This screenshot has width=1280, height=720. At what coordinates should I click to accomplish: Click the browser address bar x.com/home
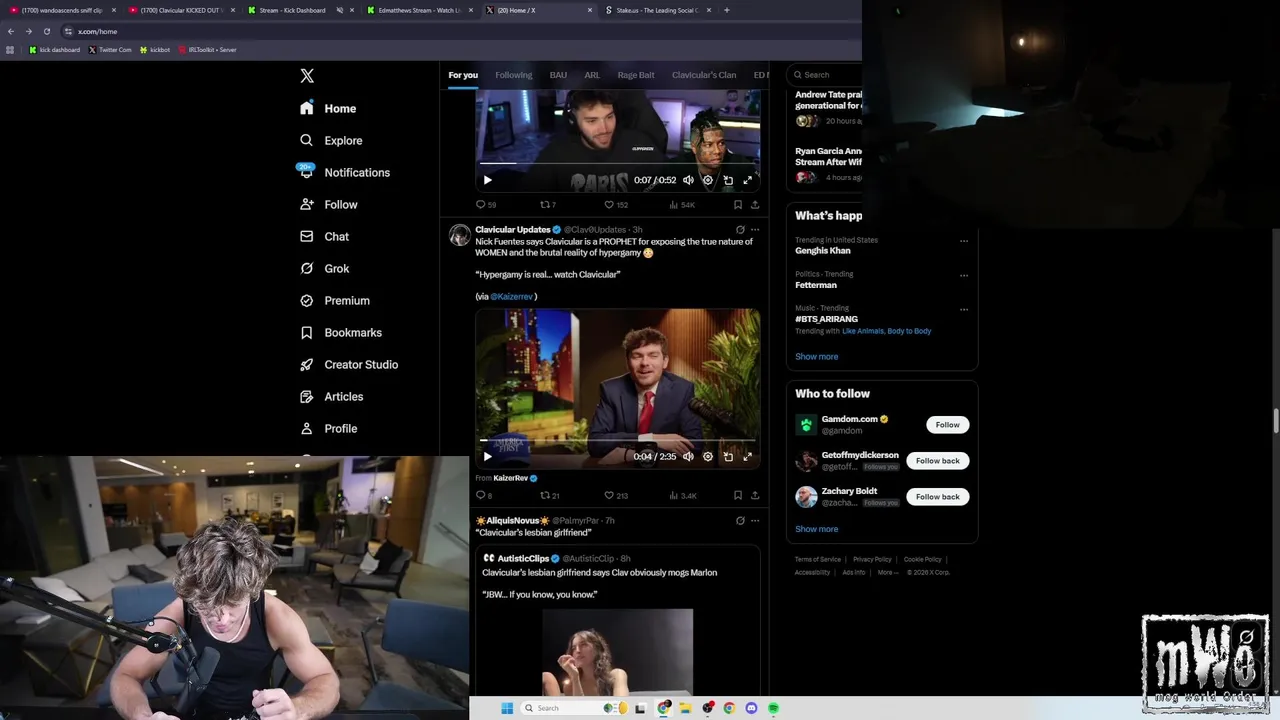460,31
